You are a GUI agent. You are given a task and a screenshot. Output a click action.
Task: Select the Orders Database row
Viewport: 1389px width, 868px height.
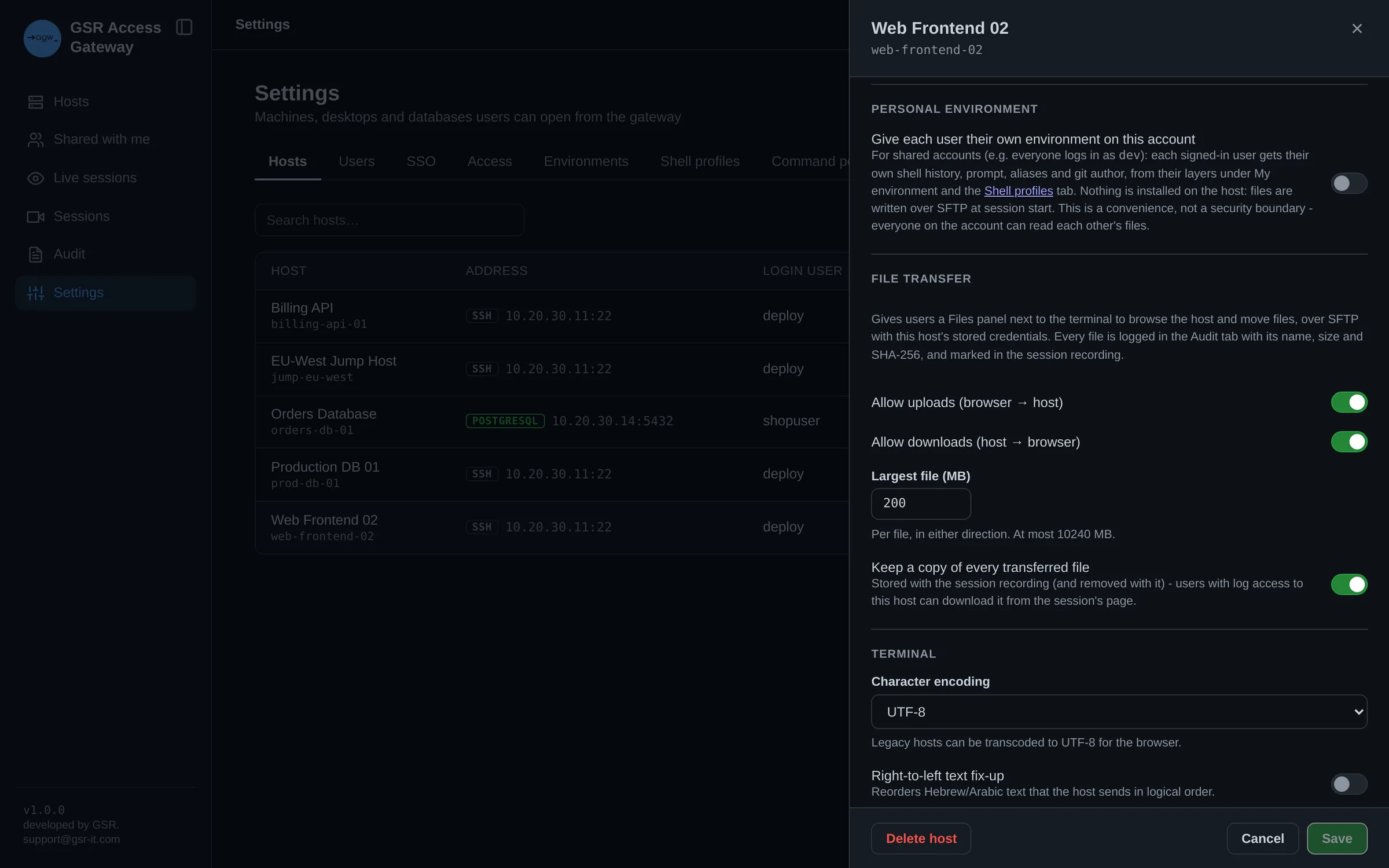[x=552, y=422]
